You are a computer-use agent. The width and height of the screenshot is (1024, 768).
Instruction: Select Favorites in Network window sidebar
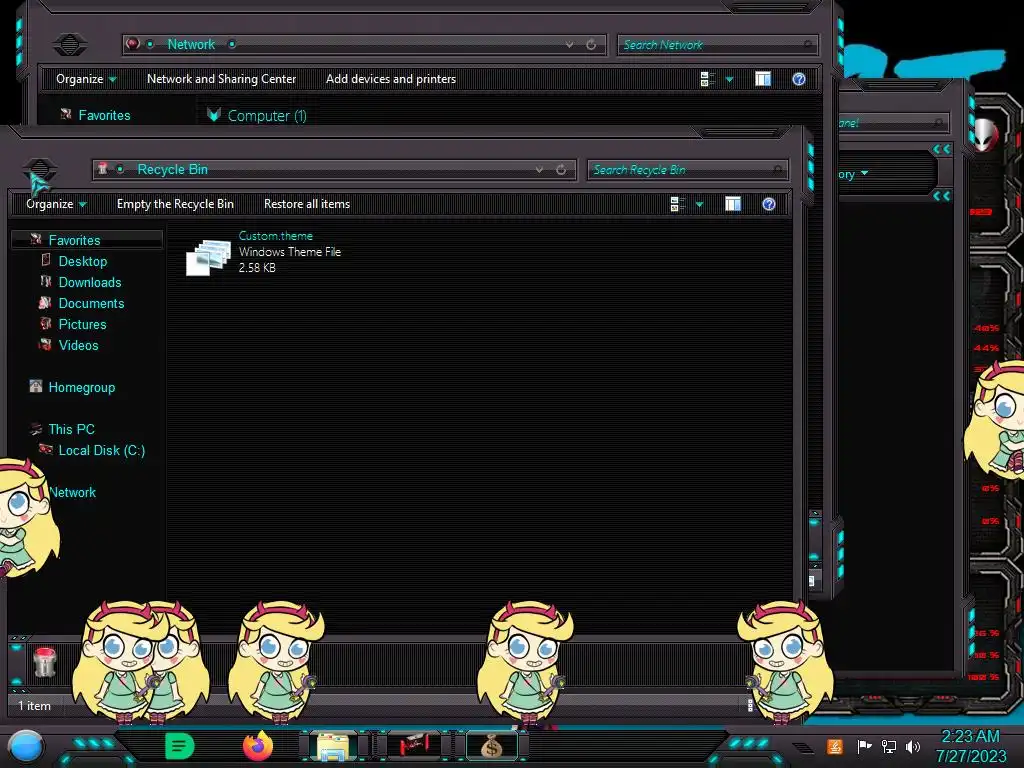pos(104,115)
